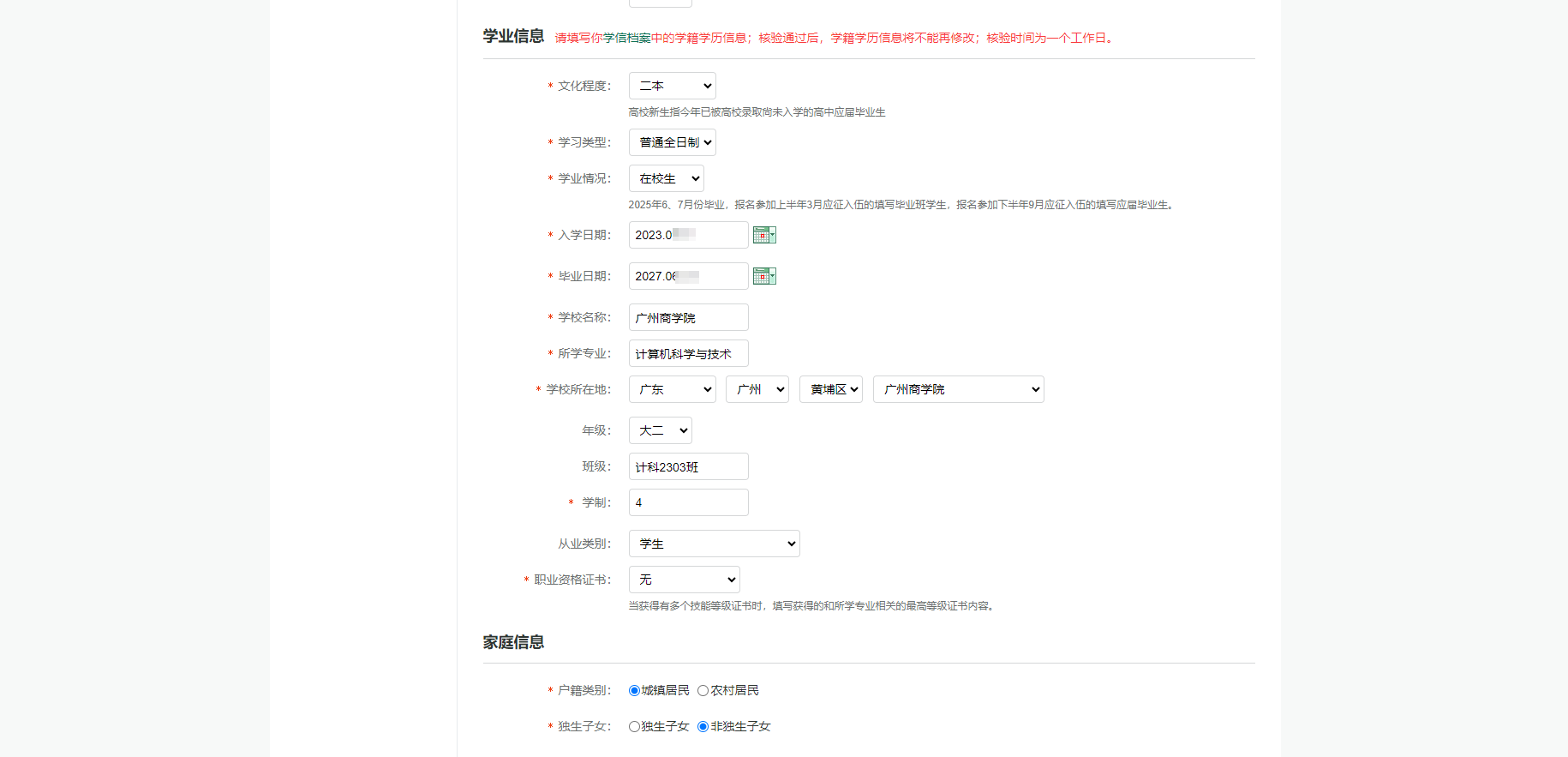Expand the 广州商学院 school location dropdown
Screen dimensions: 1568x757
pos(958,389)
